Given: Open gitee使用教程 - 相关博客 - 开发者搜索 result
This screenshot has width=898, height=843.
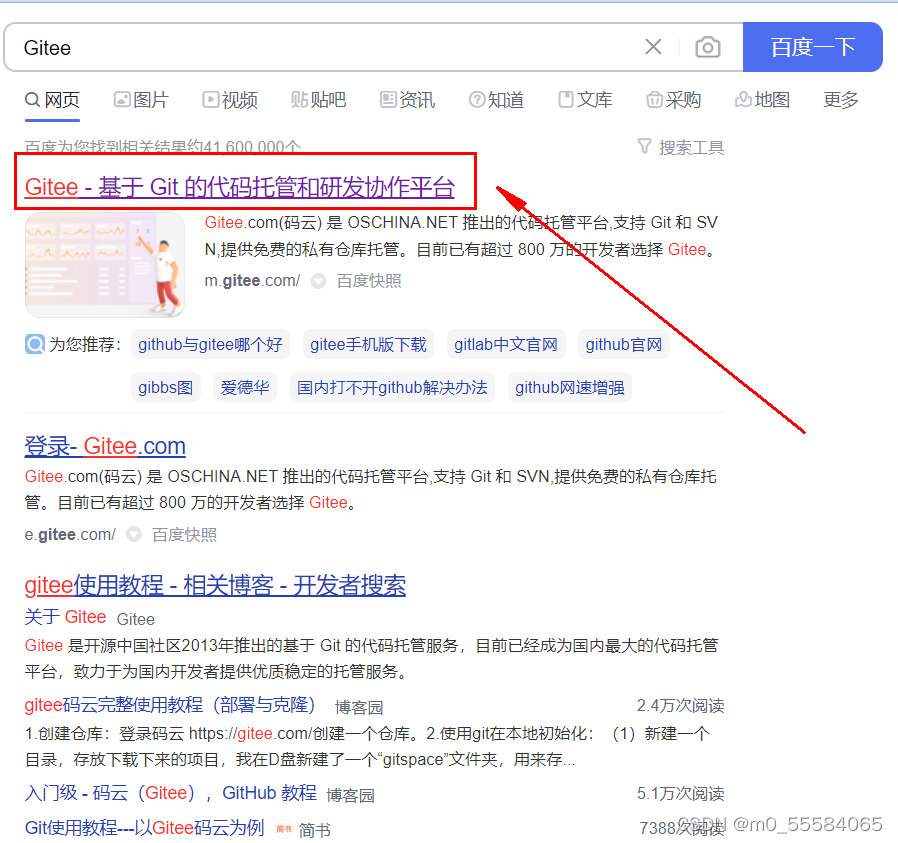Looking at the screenshot, I should (215, 585).
